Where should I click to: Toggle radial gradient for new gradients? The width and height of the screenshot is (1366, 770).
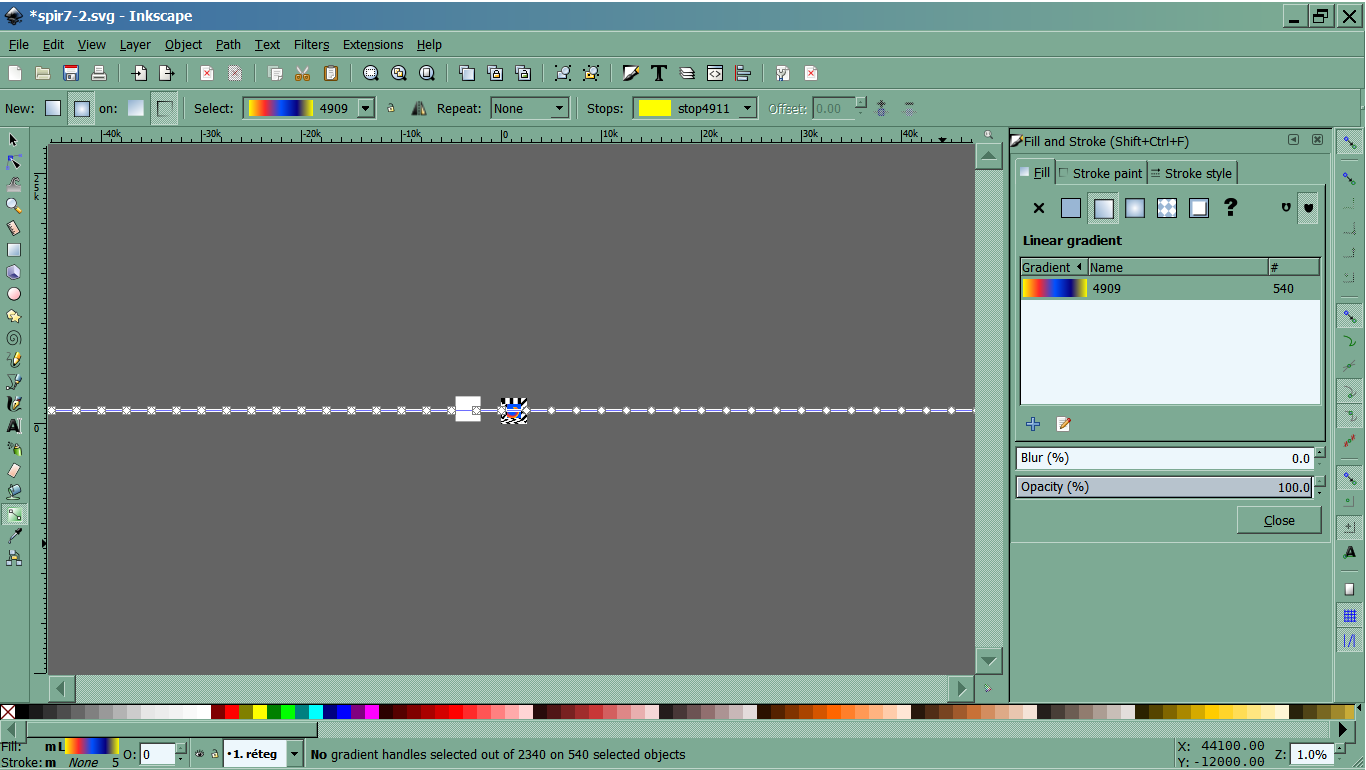click(x=81, y=108)
